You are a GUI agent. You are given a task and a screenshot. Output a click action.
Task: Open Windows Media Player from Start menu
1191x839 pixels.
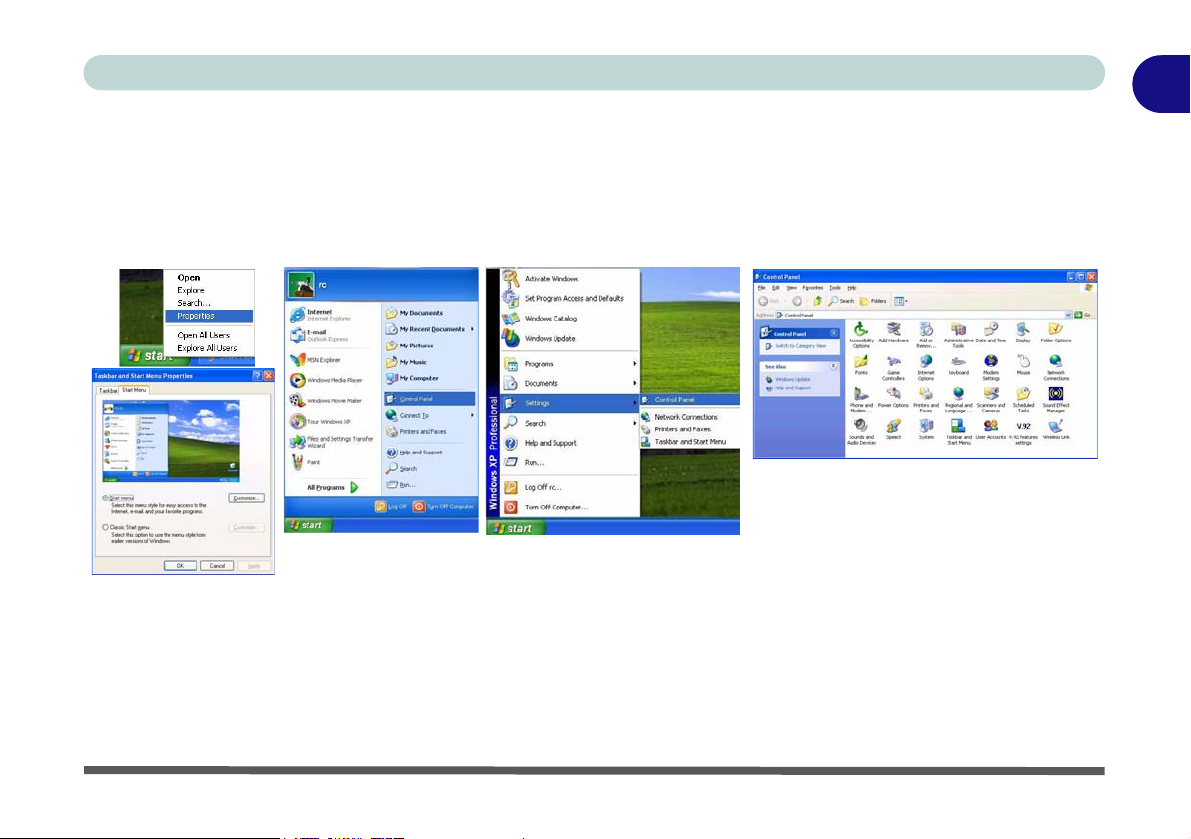coord(327,380)
